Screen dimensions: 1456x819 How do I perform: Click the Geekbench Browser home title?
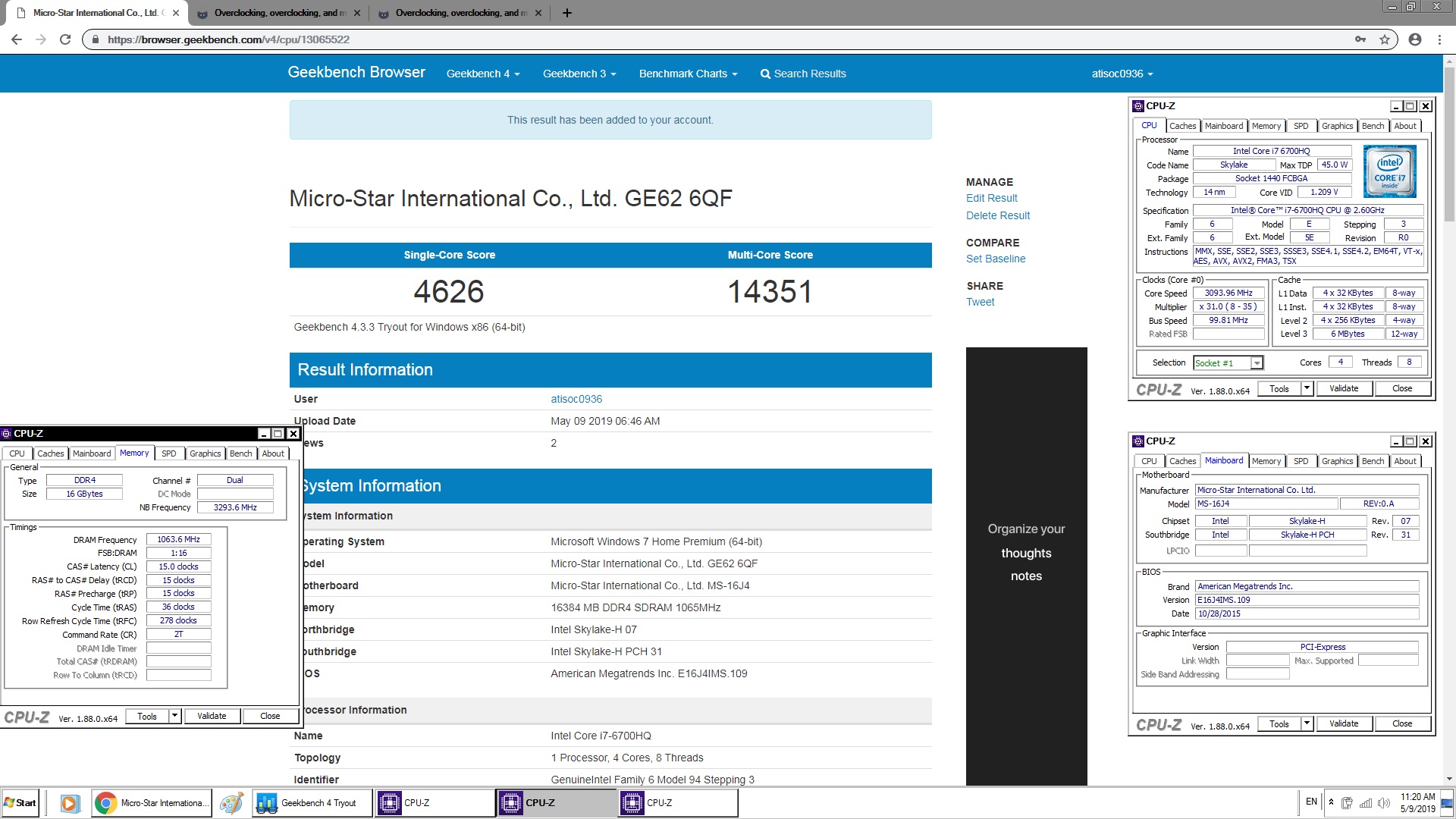(356, 73)
